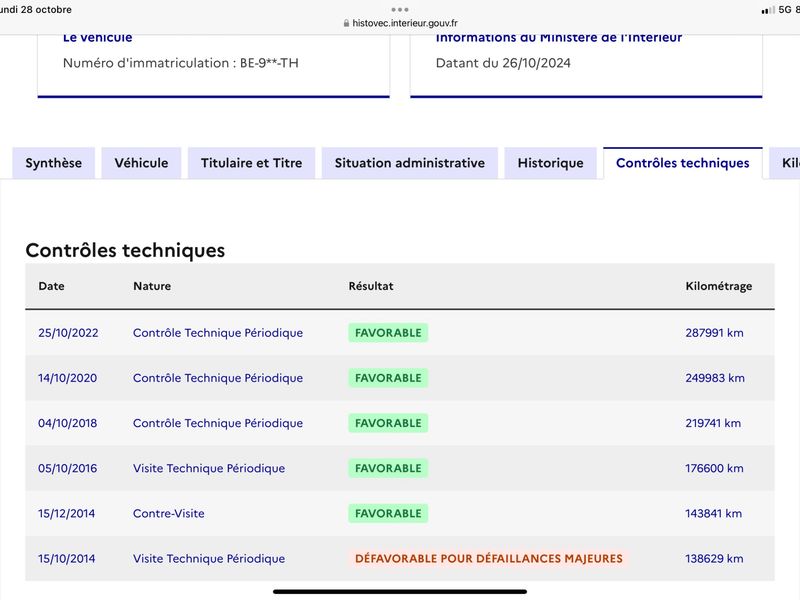800x600 pixels.
Task: Select the Contrôles techniques tab
Action: tap(683, 163)
